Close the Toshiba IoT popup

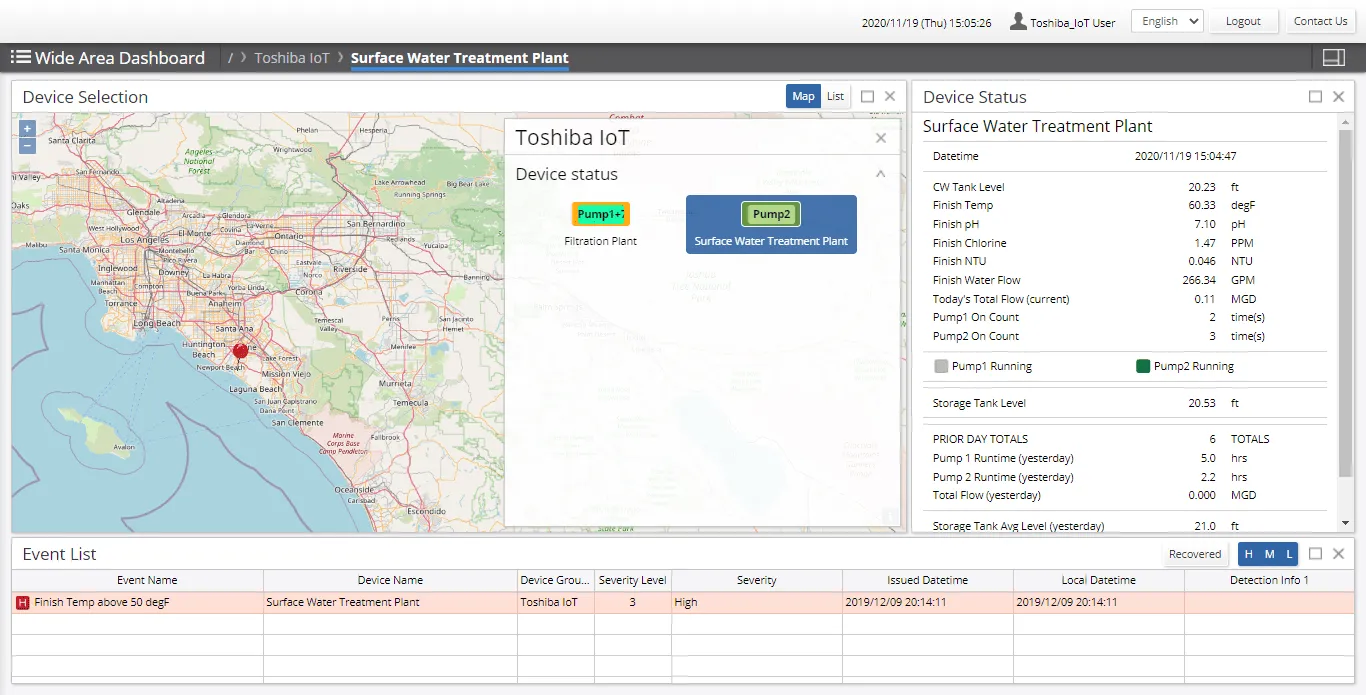pos(880,139)
